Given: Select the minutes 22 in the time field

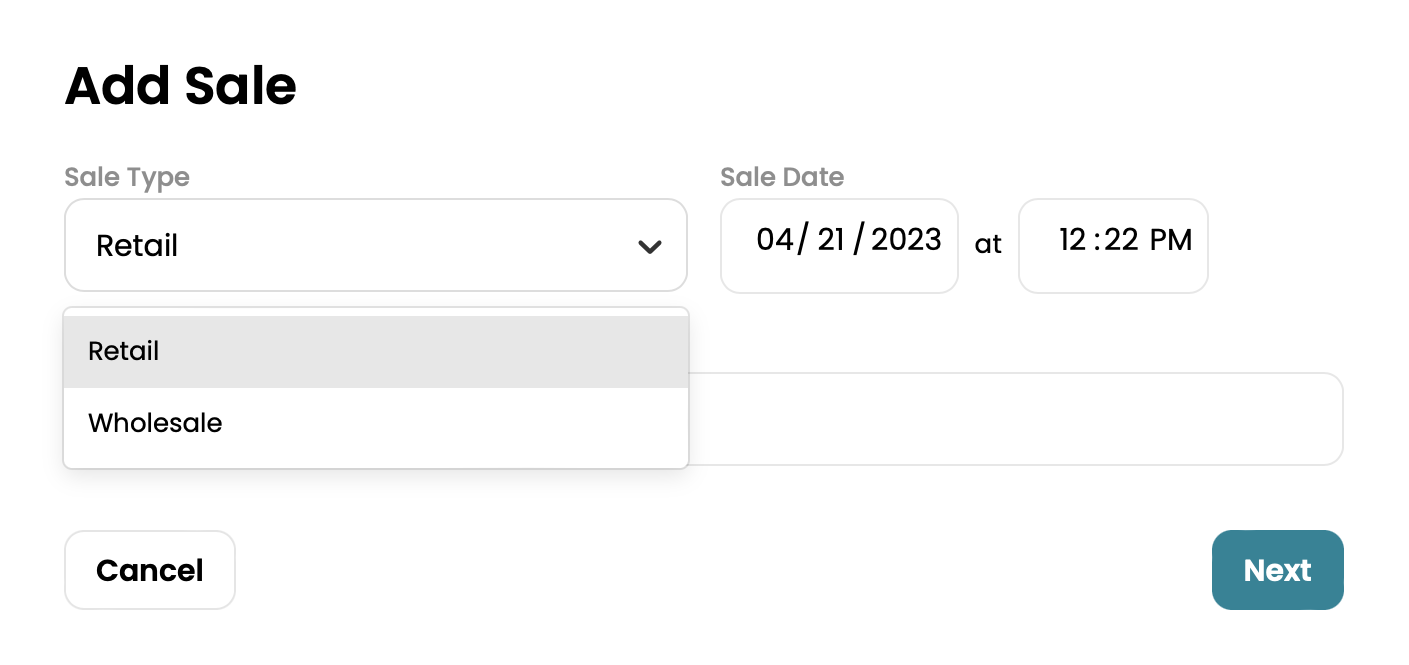Looking at the screenshot, I should pyautogui.click(x=1120, y=240).
